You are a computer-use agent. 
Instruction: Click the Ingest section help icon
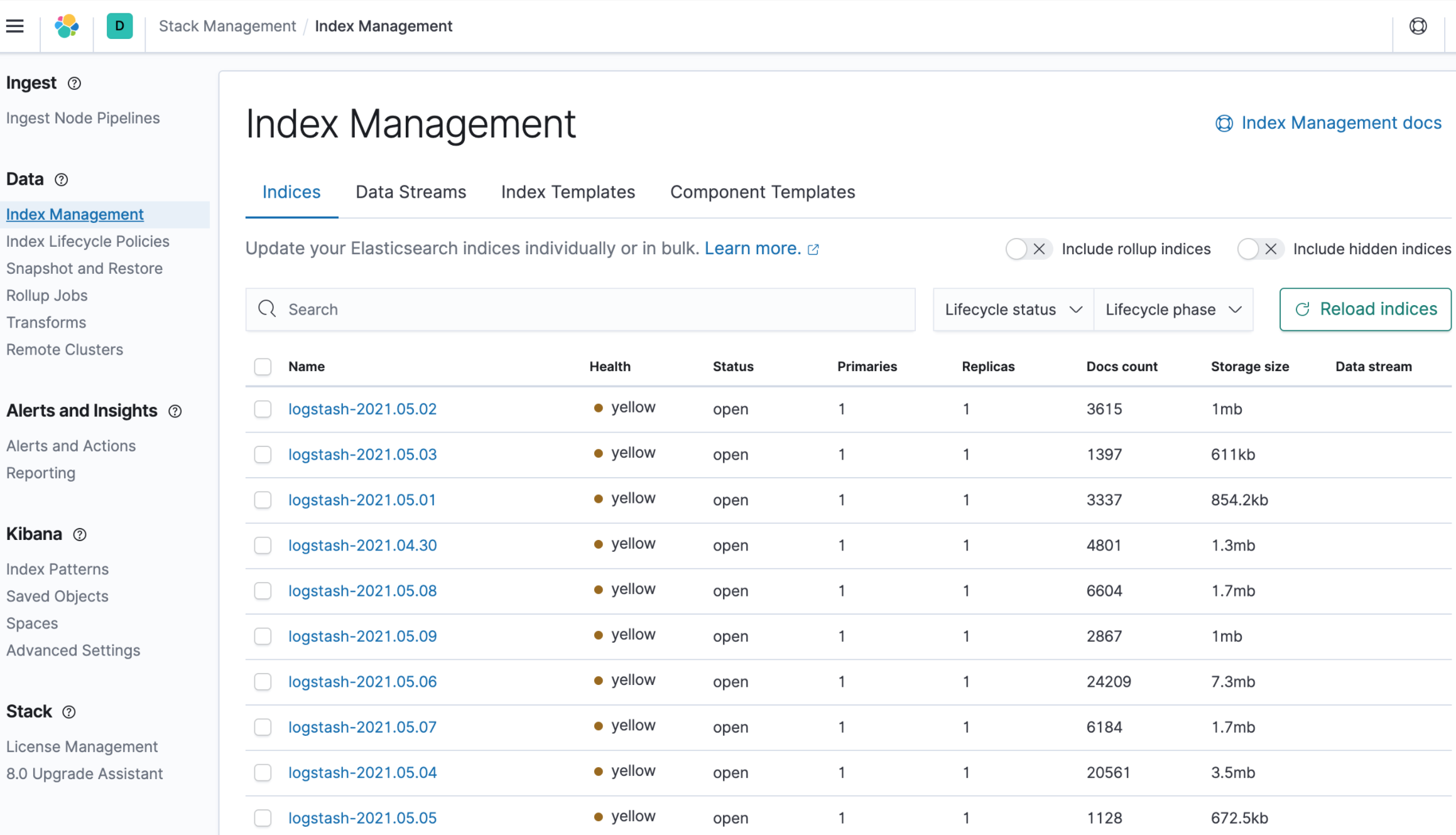click(x=74, y=83)
